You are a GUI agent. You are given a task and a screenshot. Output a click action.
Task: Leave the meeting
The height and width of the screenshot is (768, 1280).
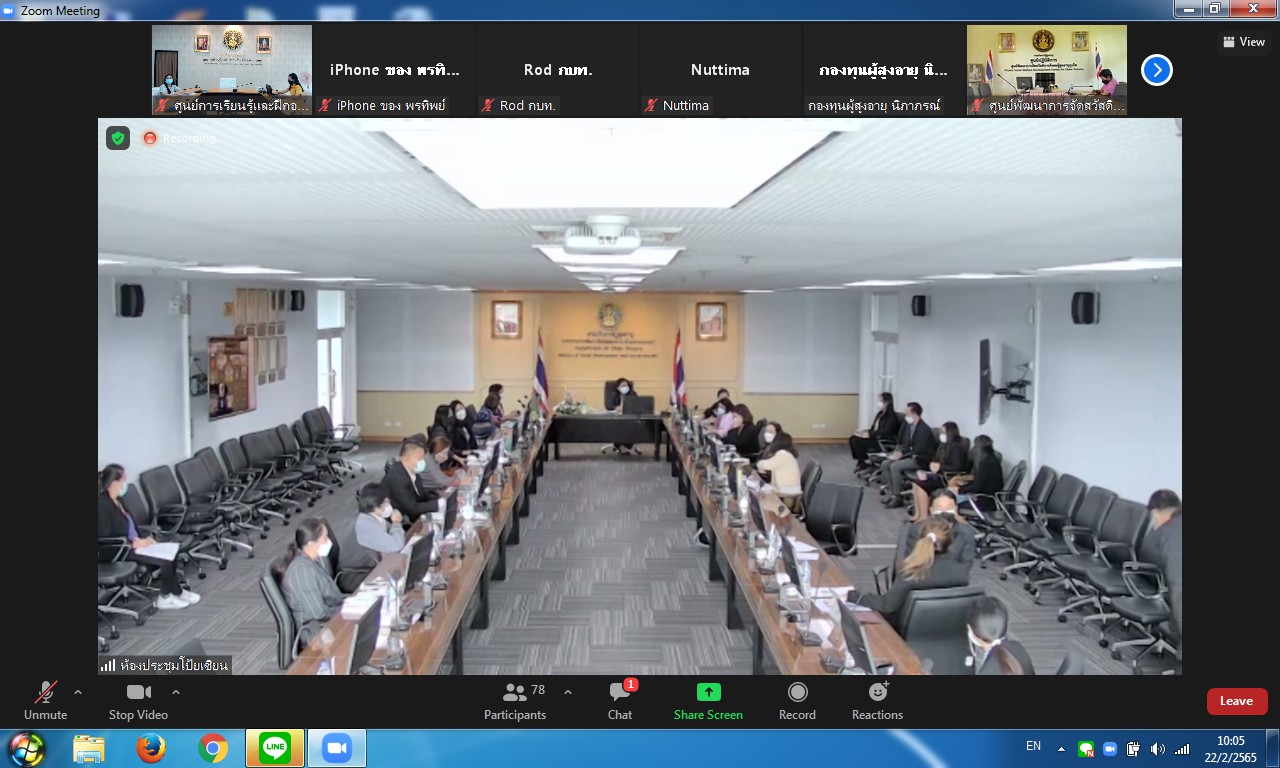click(x=1236, y=701)
